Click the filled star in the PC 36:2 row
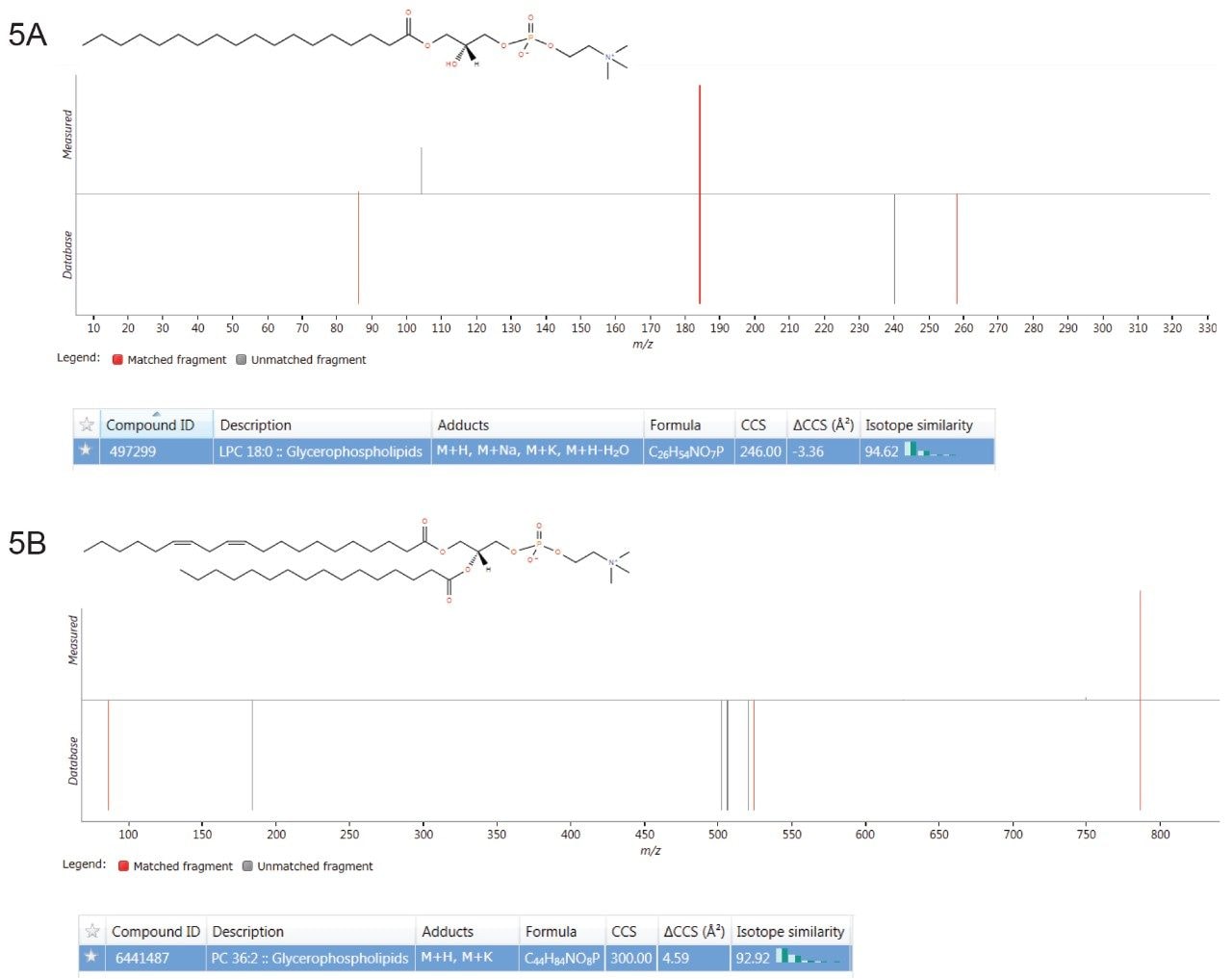Image resolution: width=1232 pixels, height=979 pixels. coord(91,957)
